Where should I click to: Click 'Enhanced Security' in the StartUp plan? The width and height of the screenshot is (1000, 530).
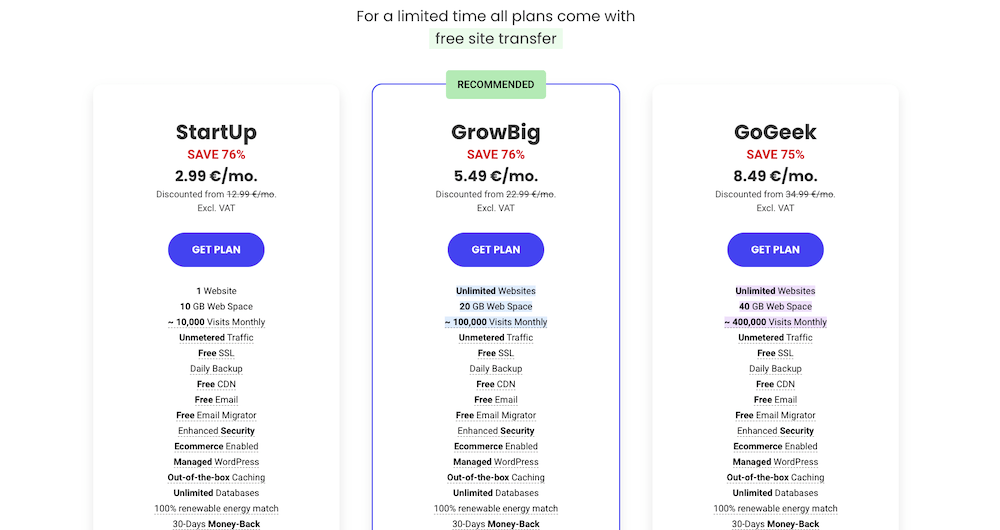point(216,431)
